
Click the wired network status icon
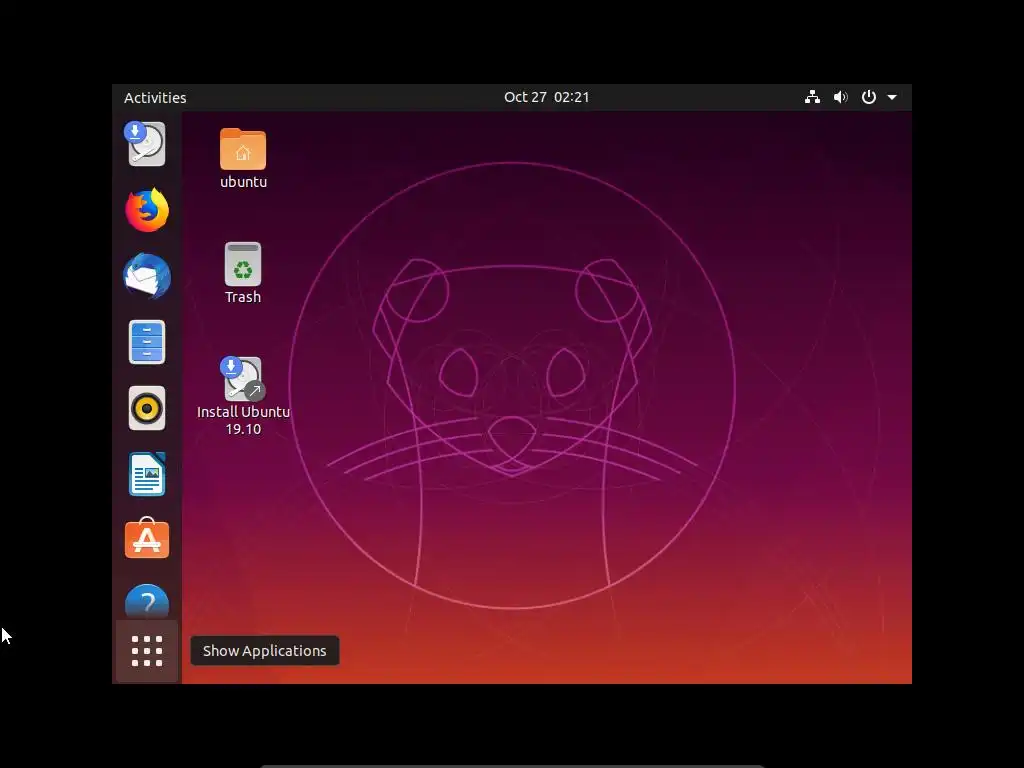pyautogui.click(x=812, y=97)
